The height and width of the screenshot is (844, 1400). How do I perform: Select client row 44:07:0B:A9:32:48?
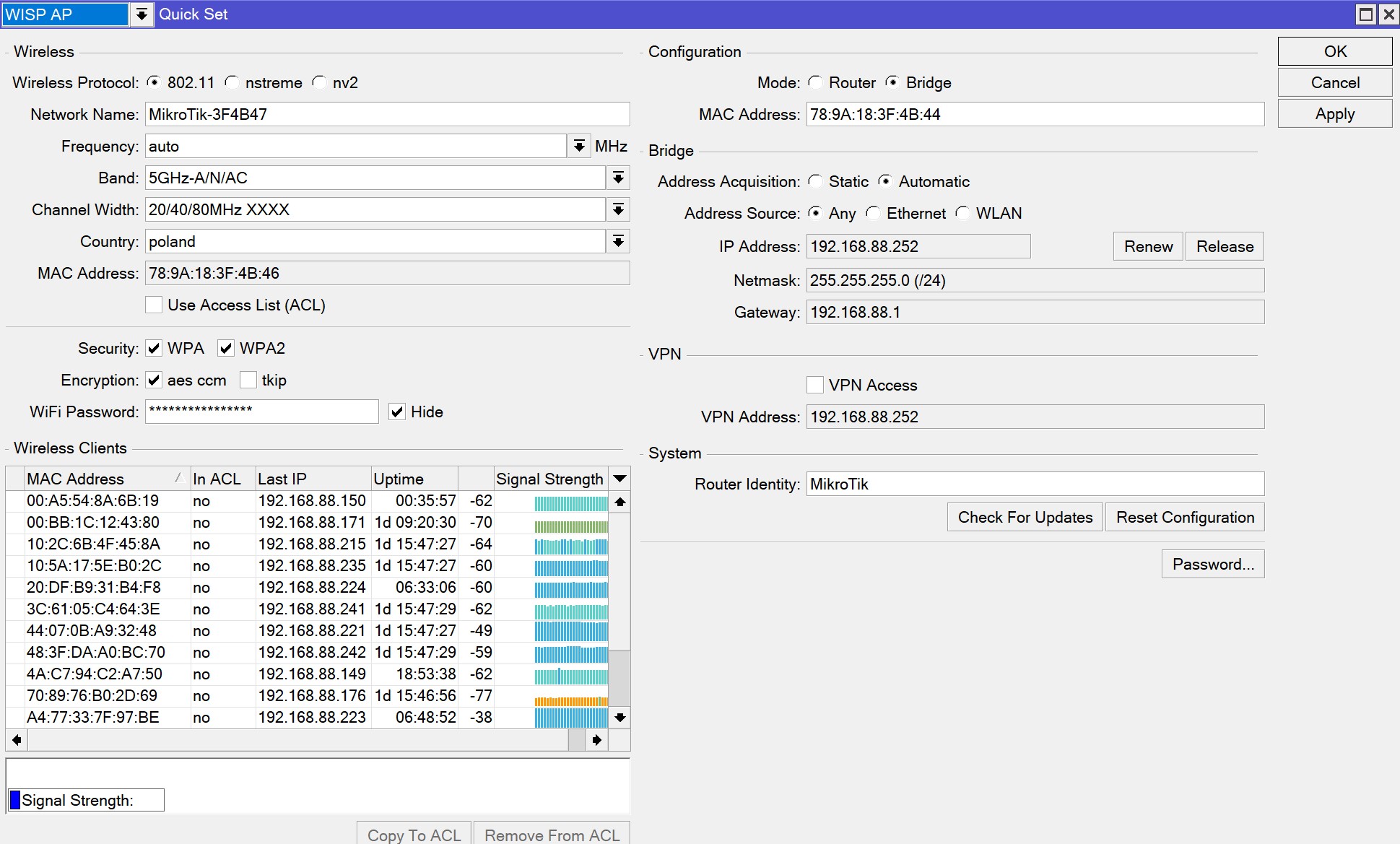click(92, 630)
